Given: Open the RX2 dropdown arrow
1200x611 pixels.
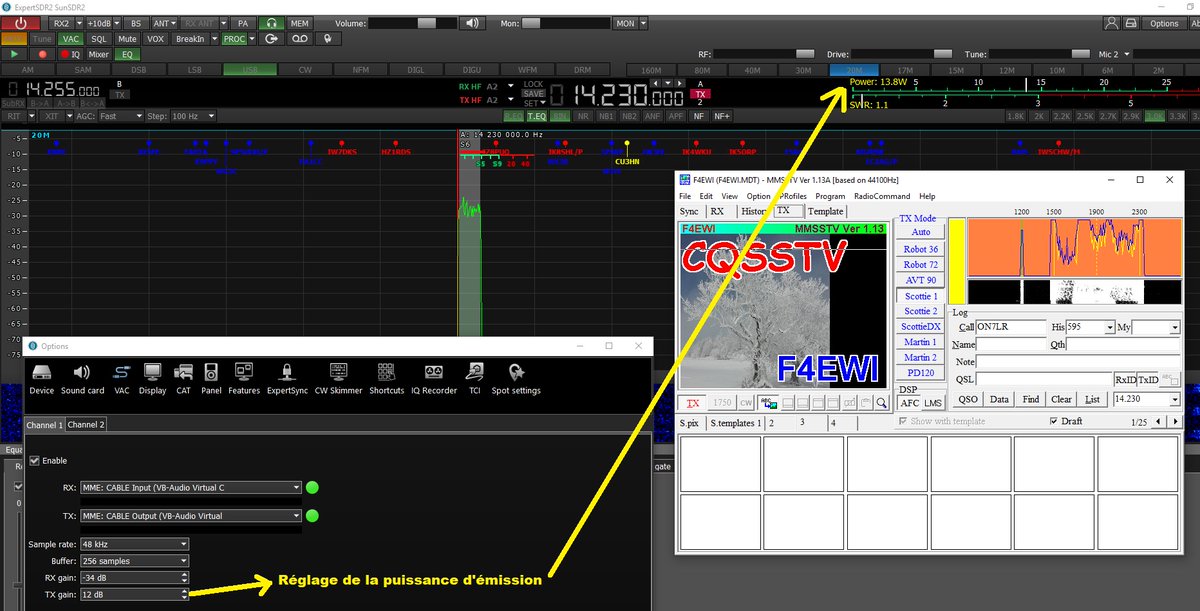Looking at the screenshot, I should pos(79,23).
